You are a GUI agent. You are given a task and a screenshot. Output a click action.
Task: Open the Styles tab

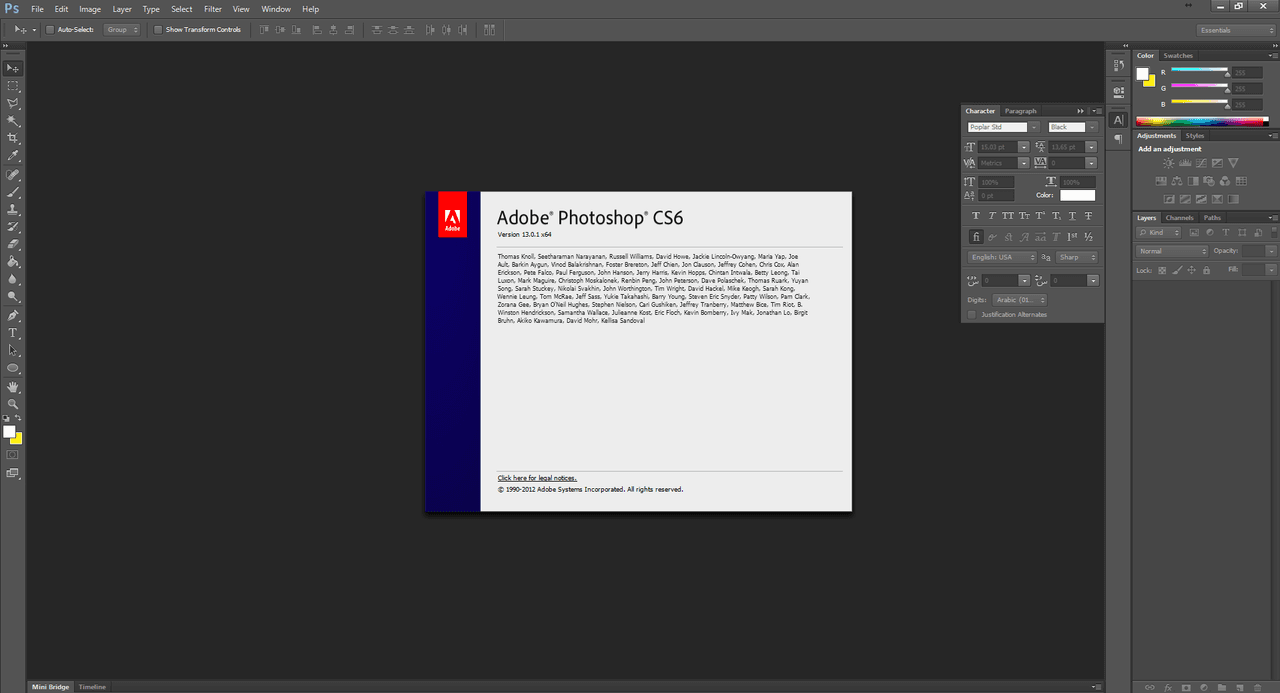[x=1195, y=136]
